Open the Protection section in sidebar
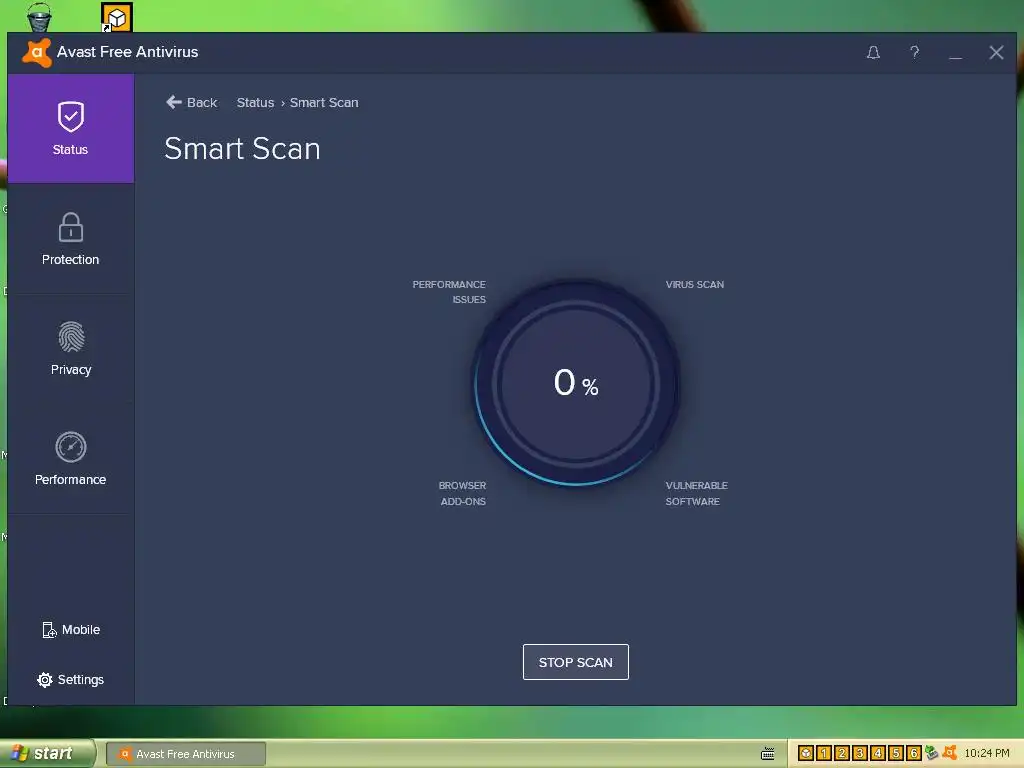The width and height of the screenshot is (1024, 768). [71, 239]
